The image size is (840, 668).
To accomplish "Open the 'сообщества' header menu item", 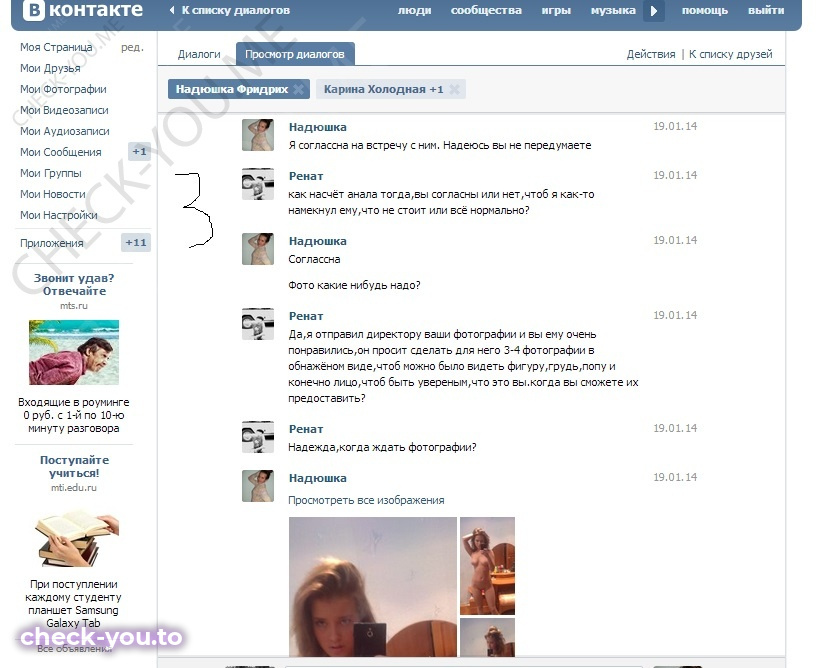I will (x=486, y=10).
